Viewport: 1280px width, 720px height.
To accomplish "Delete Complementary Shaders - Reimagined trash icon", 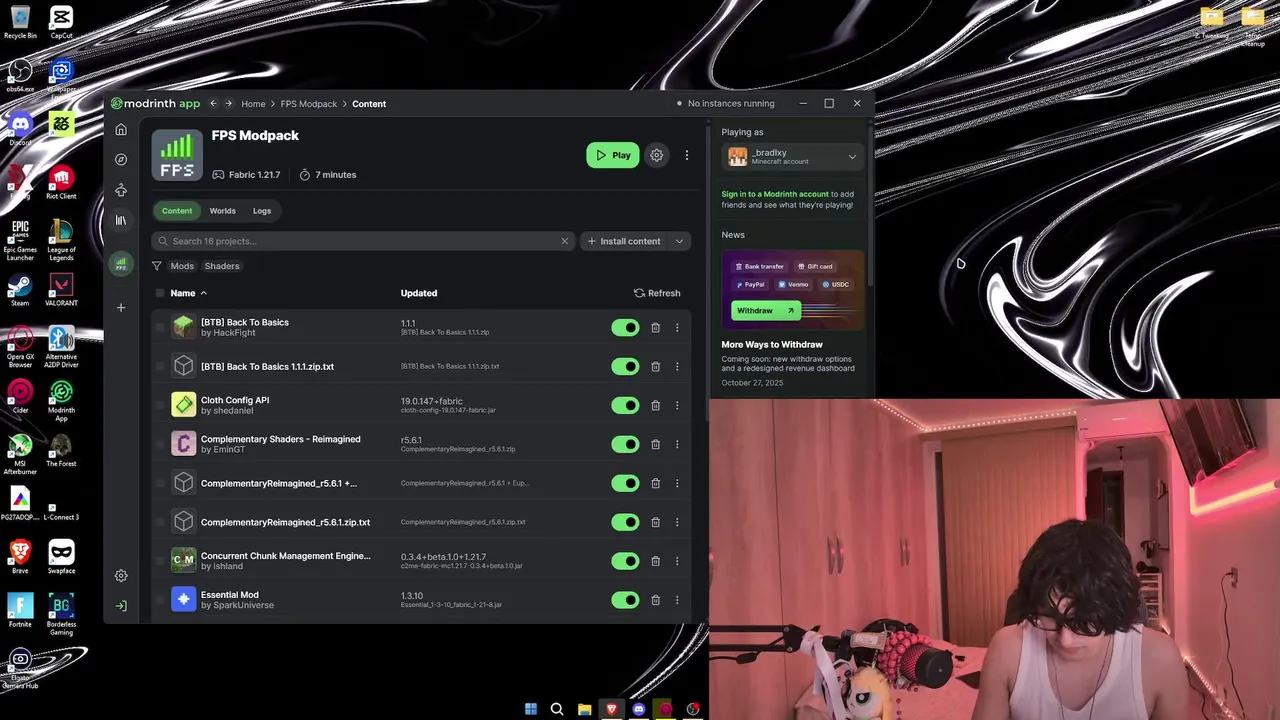I will point(655,444).
